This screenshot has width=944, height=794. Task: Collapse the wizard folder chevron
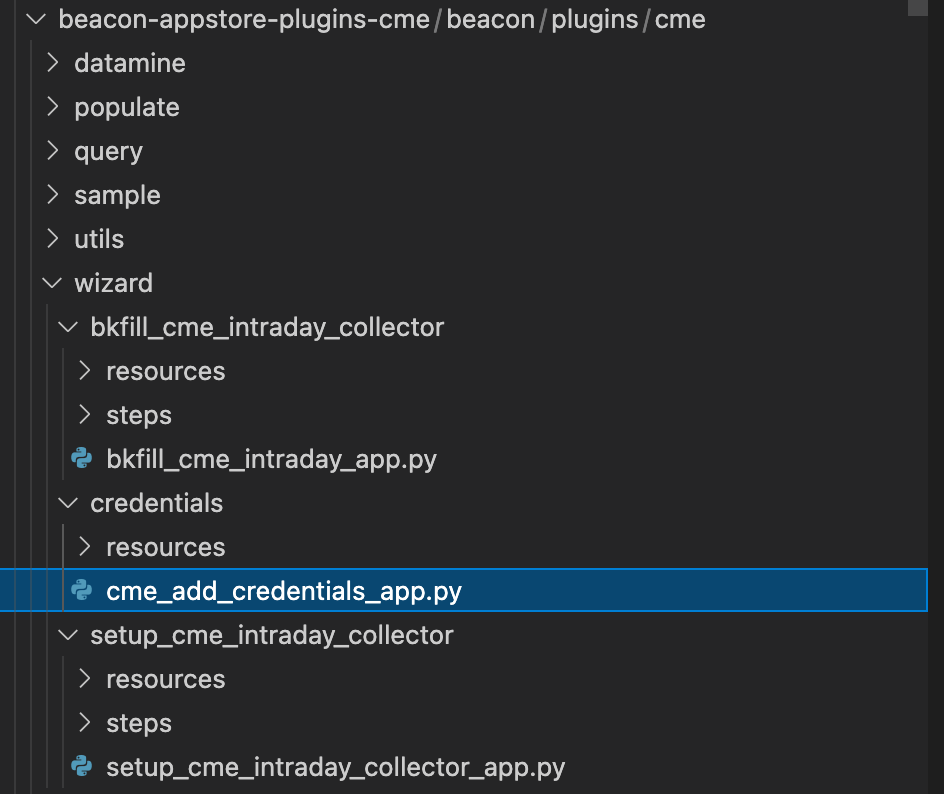[53, 283]
